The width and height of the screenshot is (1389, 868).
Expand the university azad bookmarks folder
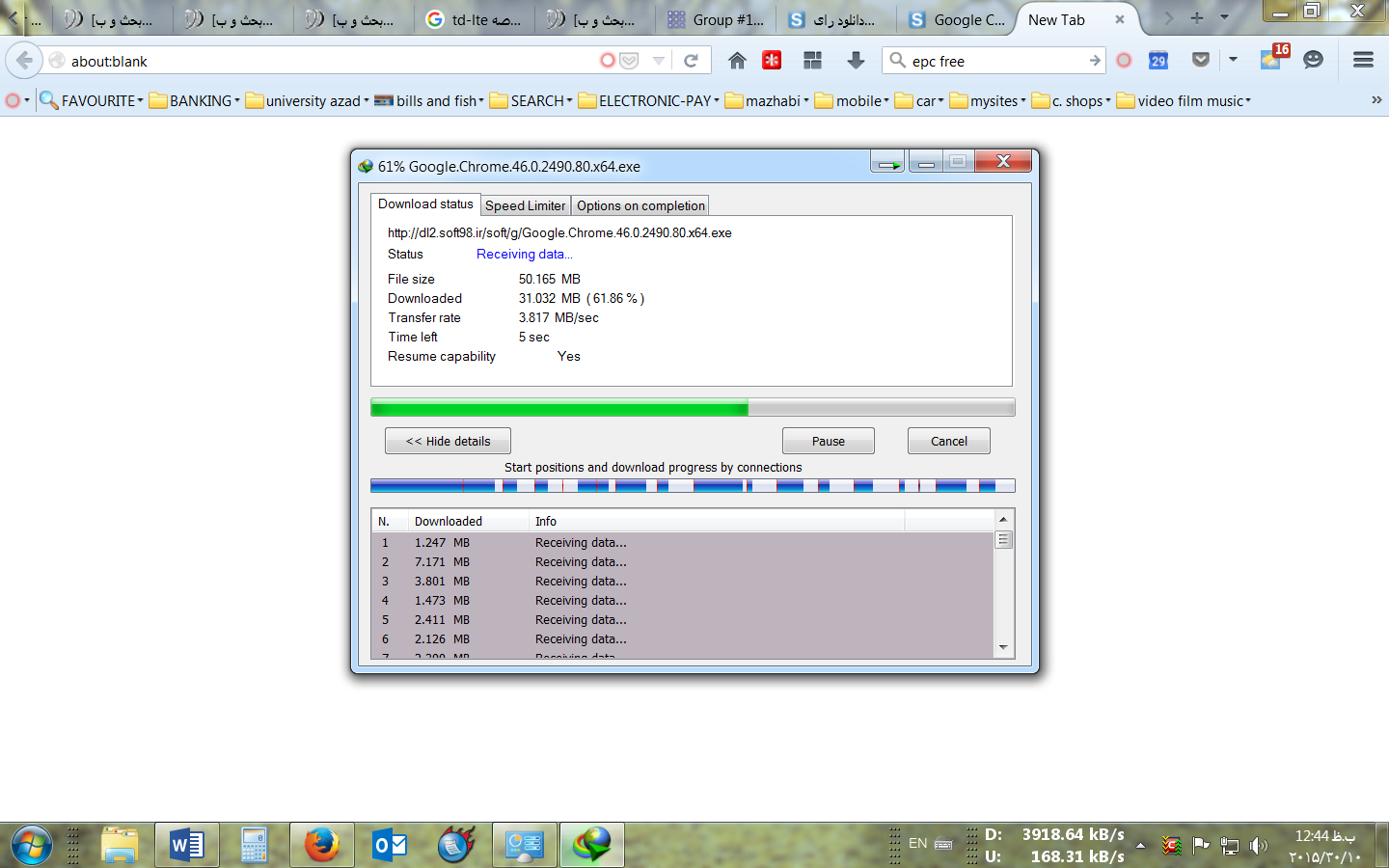tap(308, 100)
